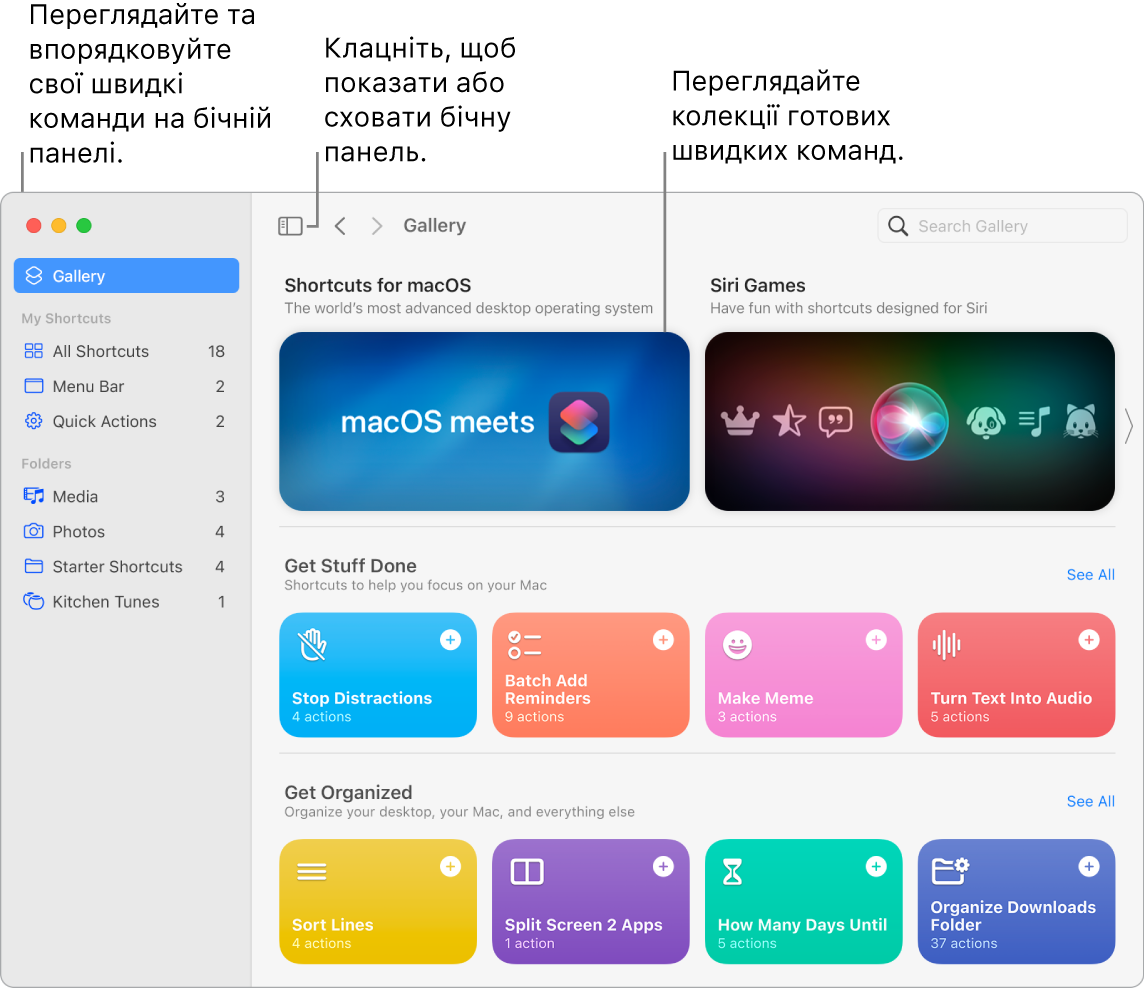This screenshot has width=1144, height=990.
Task: Click the search magnifier icon
Action: 897,226
